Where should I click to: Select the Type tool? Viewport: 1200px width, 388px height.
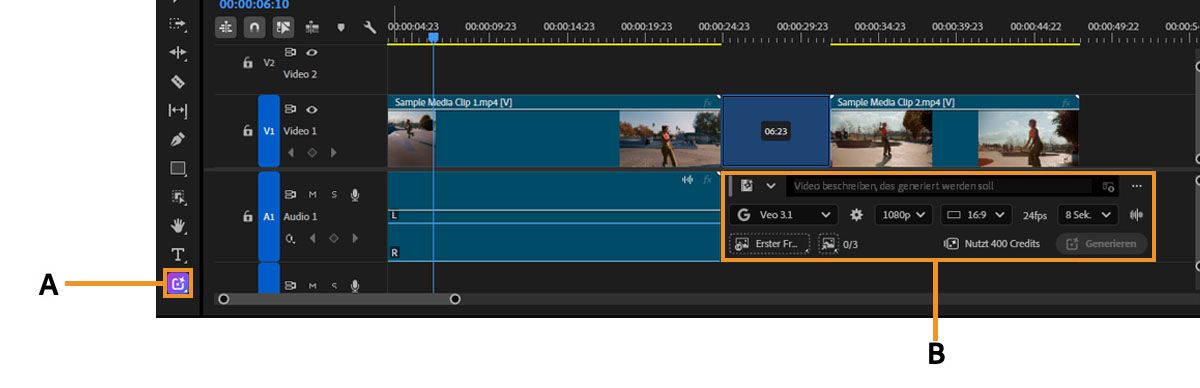coord(178,255)
